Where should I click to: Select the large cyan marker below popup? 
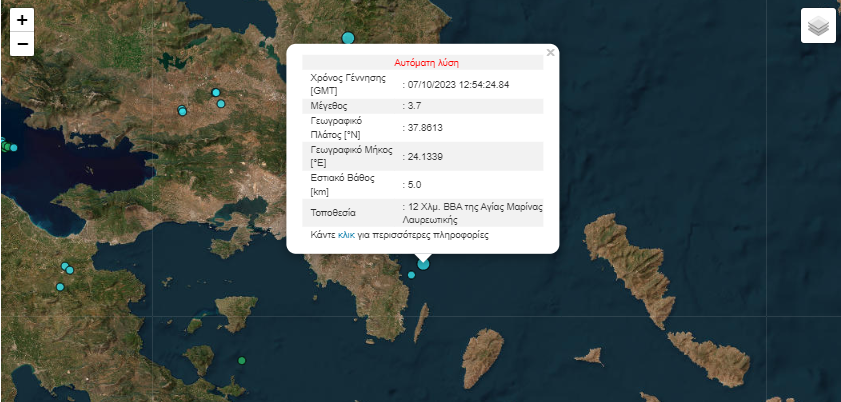coord(423,263)
